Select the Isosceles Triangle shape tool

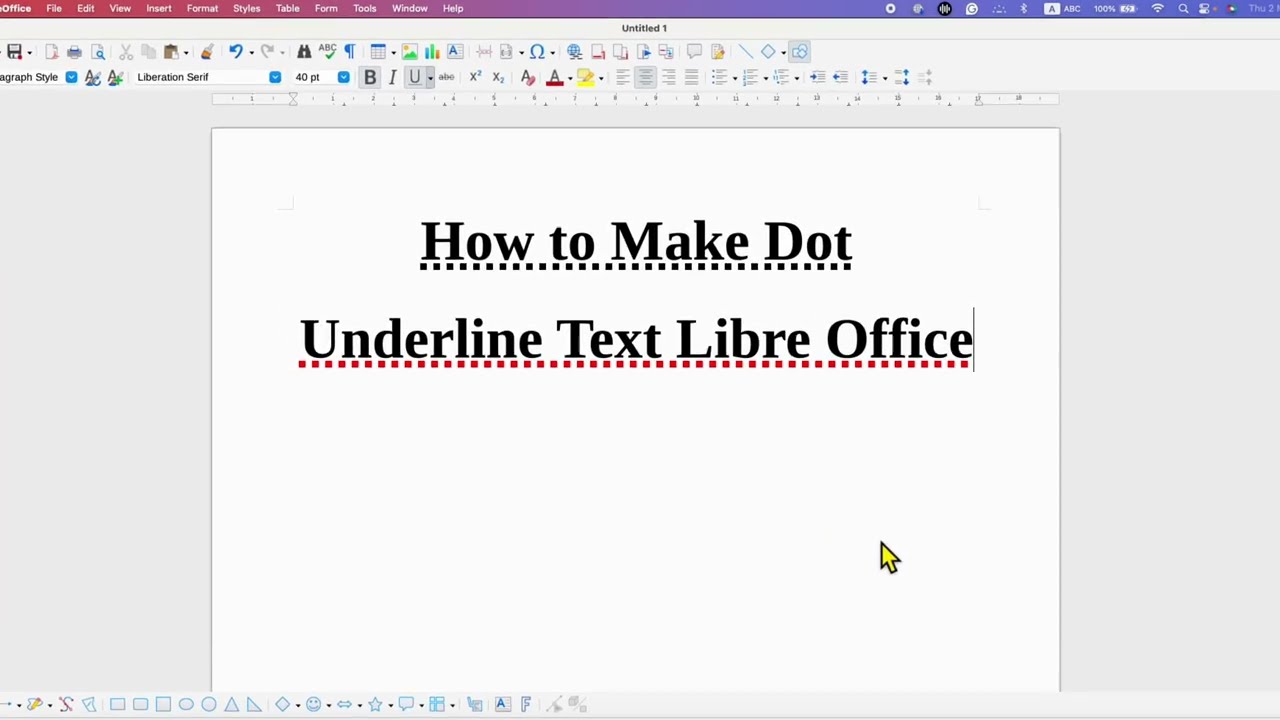click(231, 705)
